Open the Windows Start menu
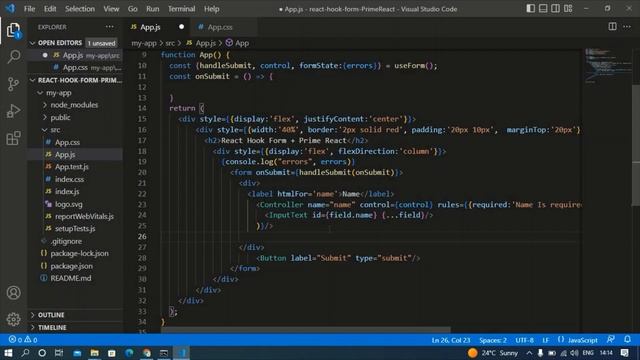This screenshot has width=640, height=360. tap(8, 353)
